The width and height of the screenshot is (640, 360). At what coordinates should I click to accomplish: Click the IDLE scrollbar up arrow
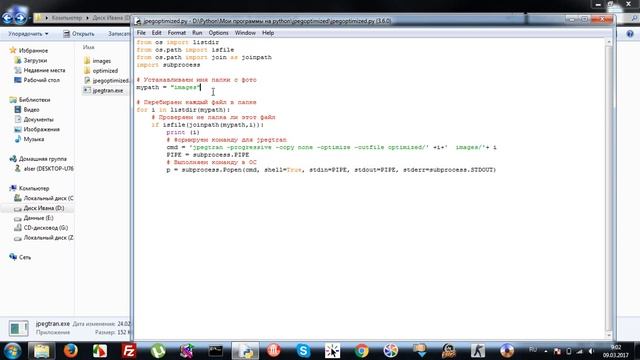click(x=609, y=42)
